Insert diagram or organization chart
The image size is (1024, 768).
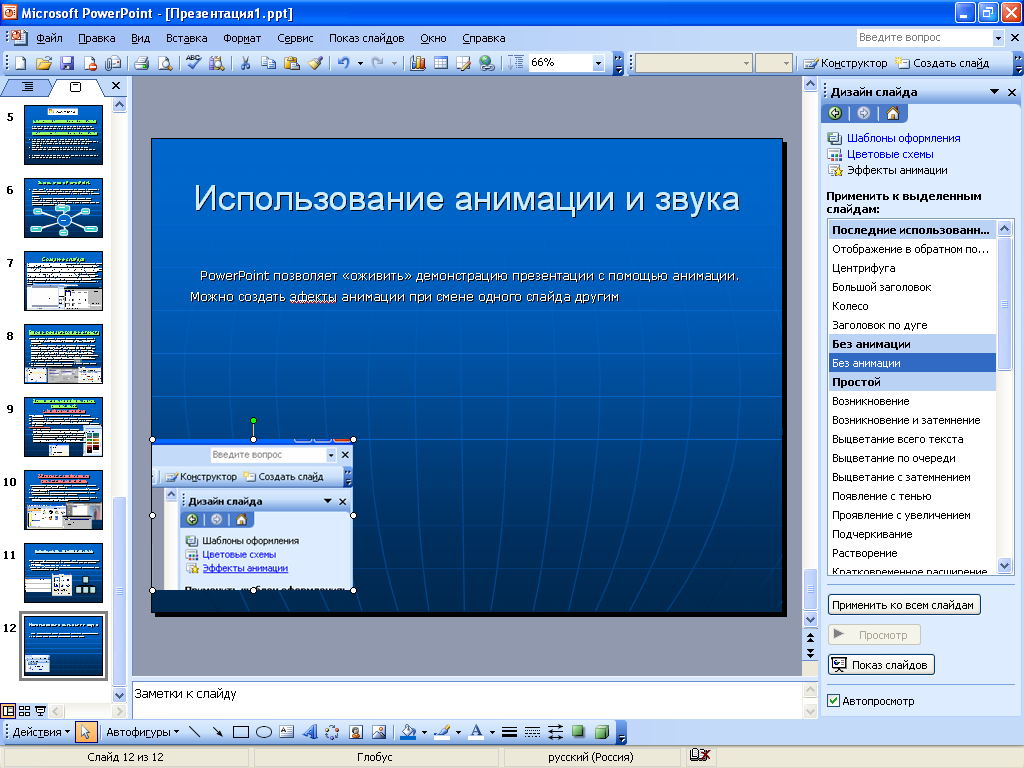point(332,732)
